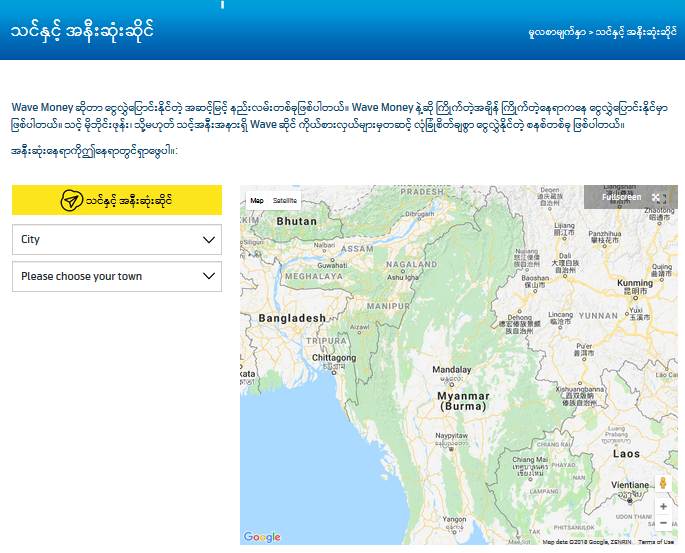Select the Map view tab
685x553 pixels.
click(x=257, y=200)
